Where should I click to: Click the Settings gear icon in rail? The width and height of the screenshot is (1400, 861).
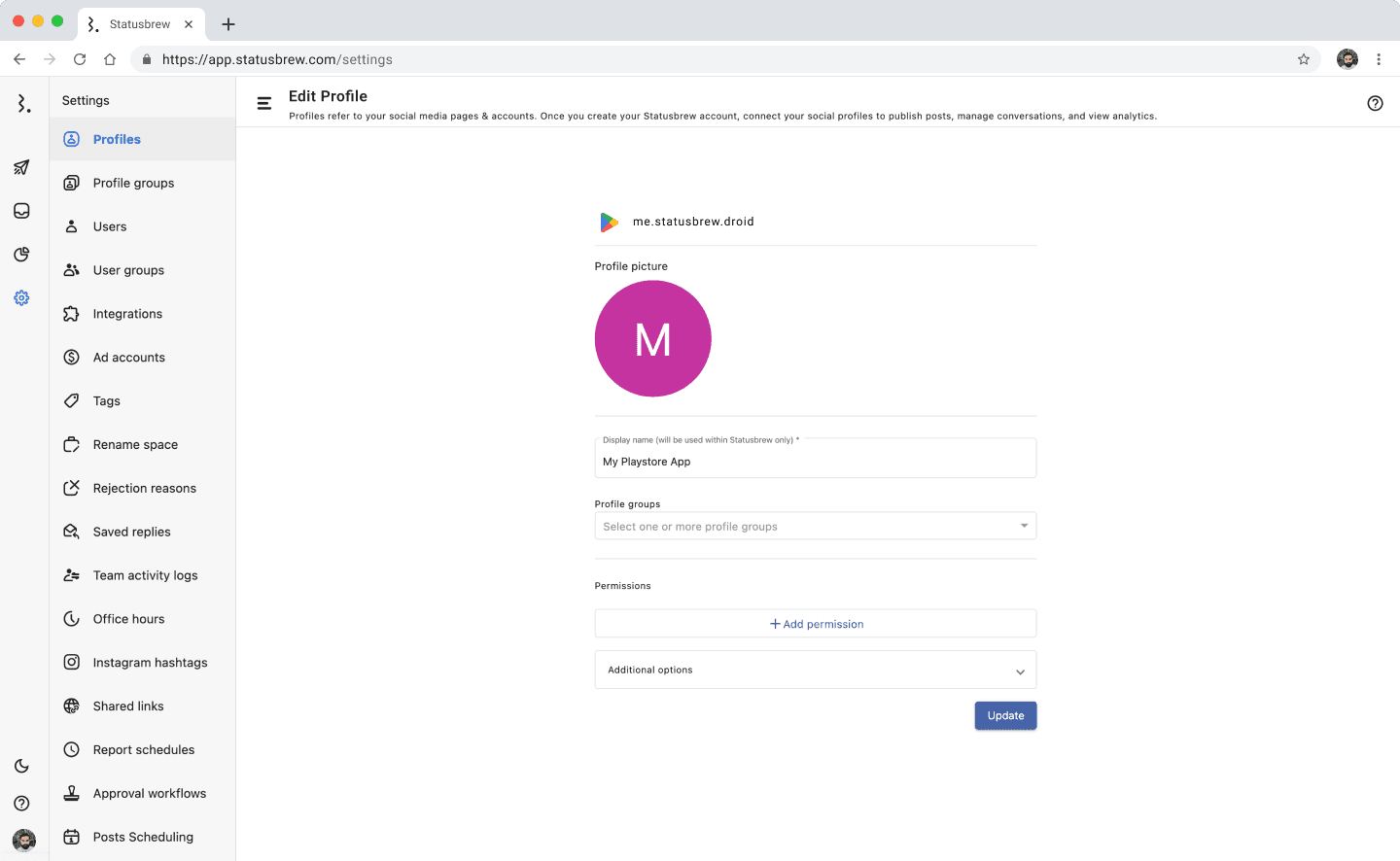point(21,298)
